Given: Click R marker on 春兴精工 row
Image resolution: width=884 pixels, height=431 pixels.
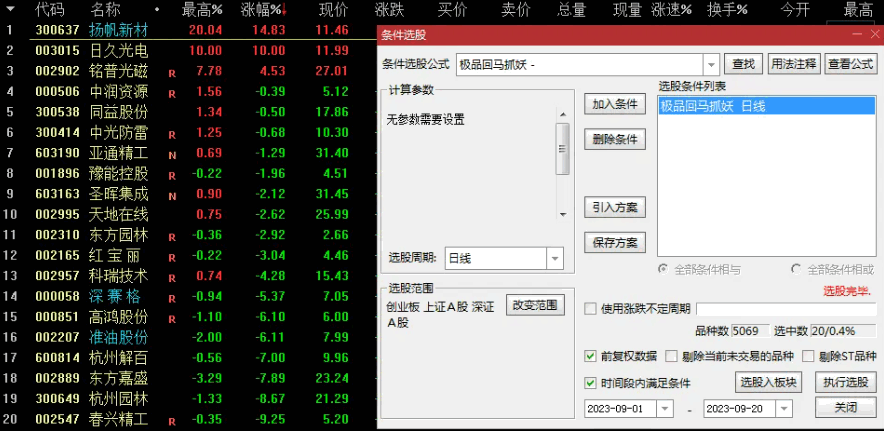Looking at the screenshot, I should (172, 421).
